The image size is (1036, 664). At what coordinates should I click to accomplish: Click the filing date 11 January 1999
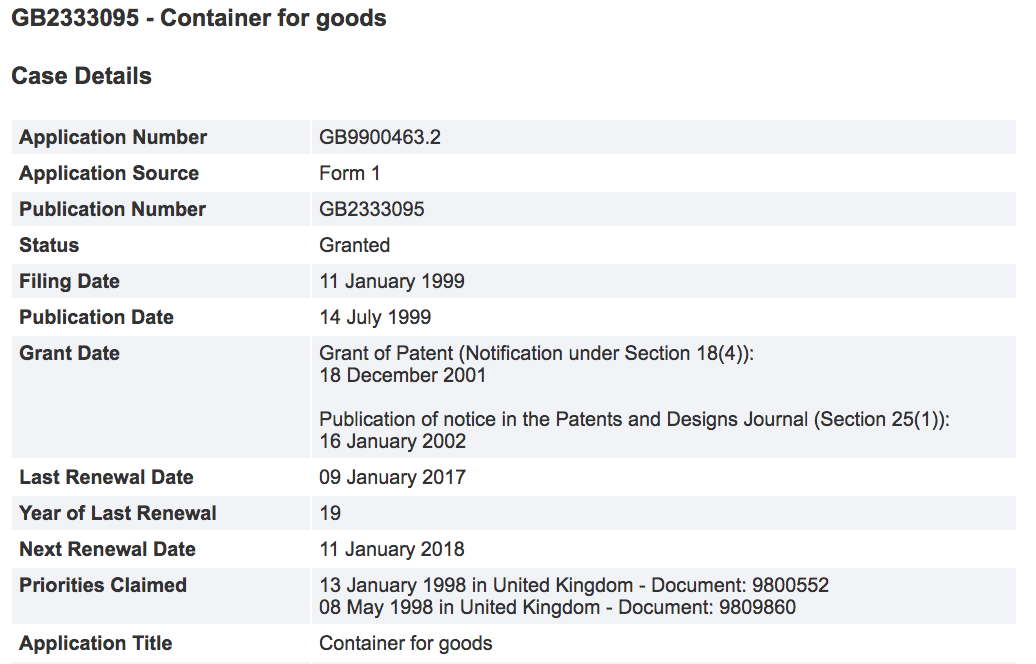point(392,281)
